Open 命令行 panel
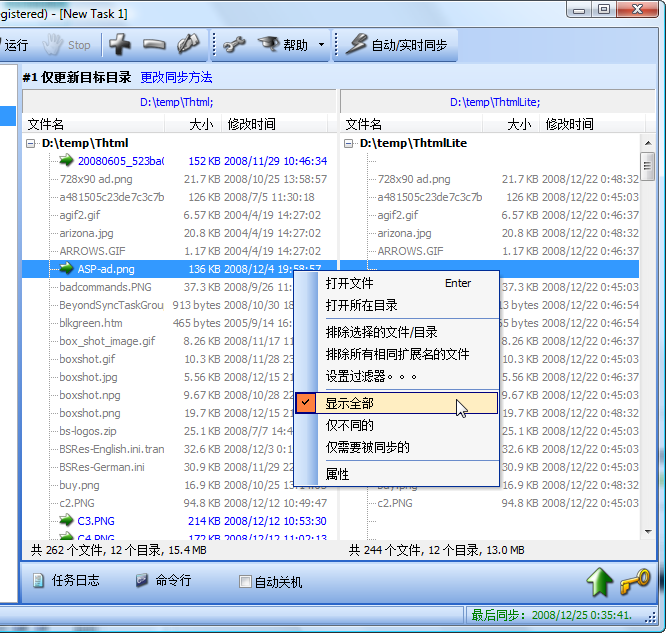The image size is (666, 633). 164,580
